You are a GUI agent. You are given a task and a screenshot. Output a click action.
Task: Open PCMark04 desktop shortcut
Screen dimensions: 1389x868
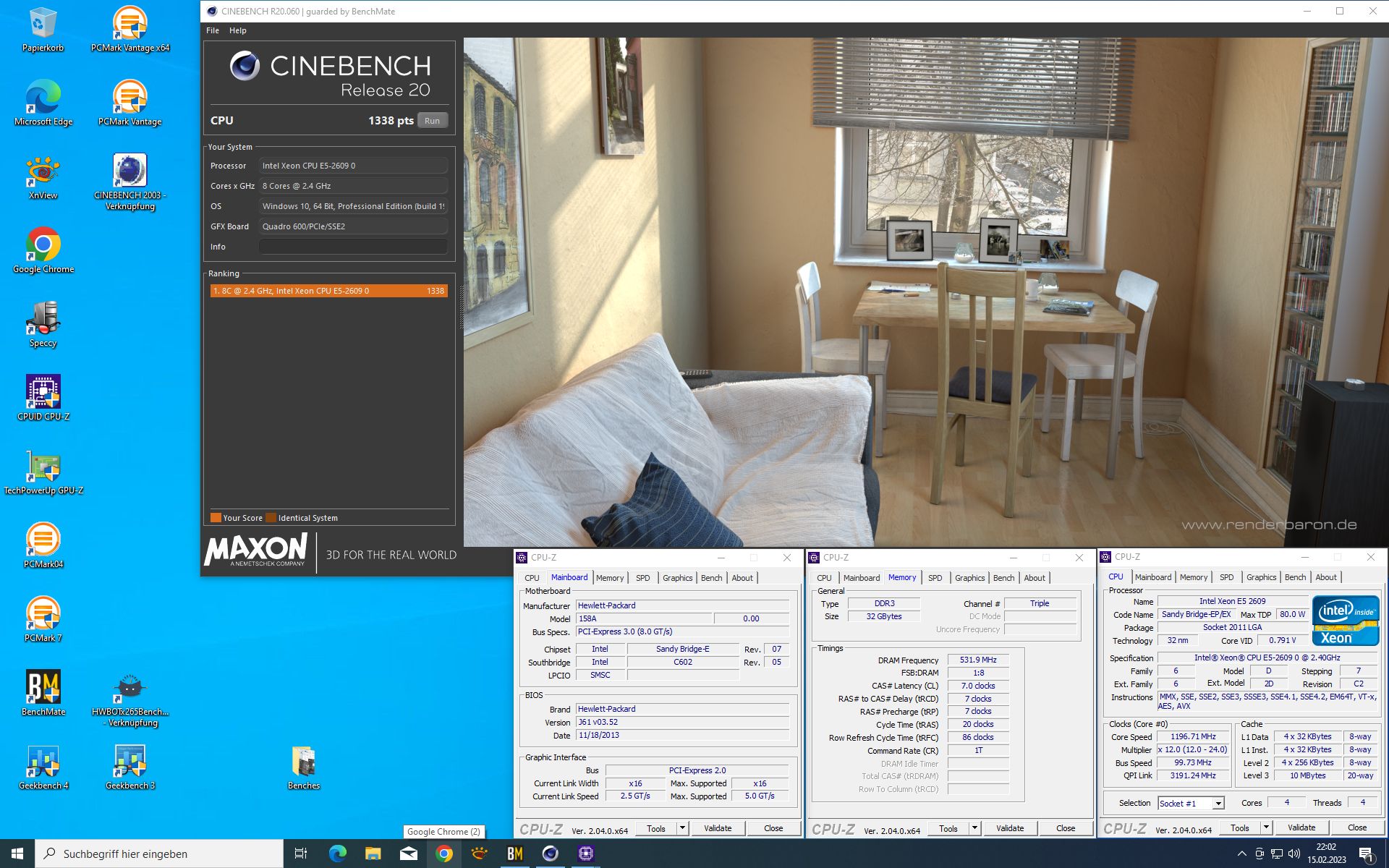point(43,546)
